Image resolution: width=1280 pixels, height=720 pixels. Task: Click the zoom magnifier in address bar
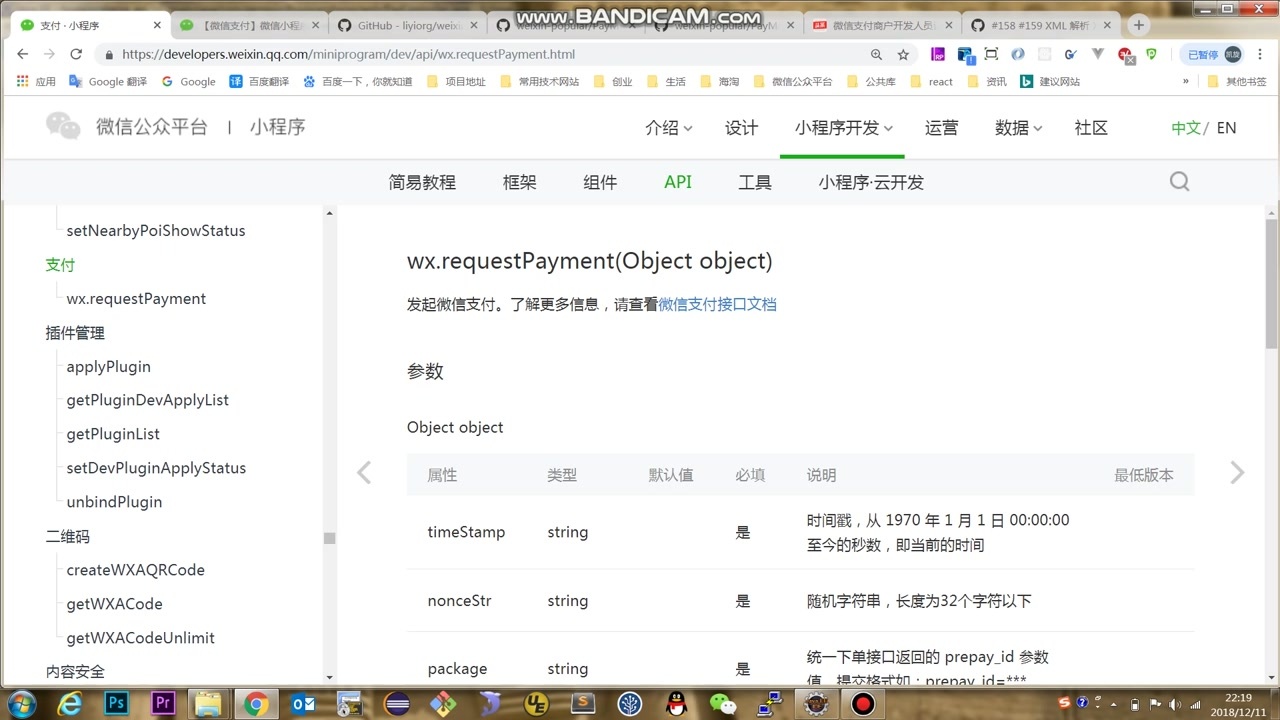(x=876, y=54)
